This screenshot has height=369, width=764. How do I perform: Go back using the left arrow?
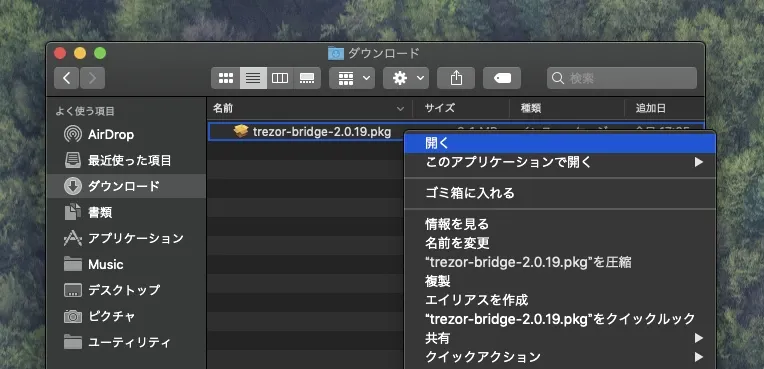tap(67, 78)
